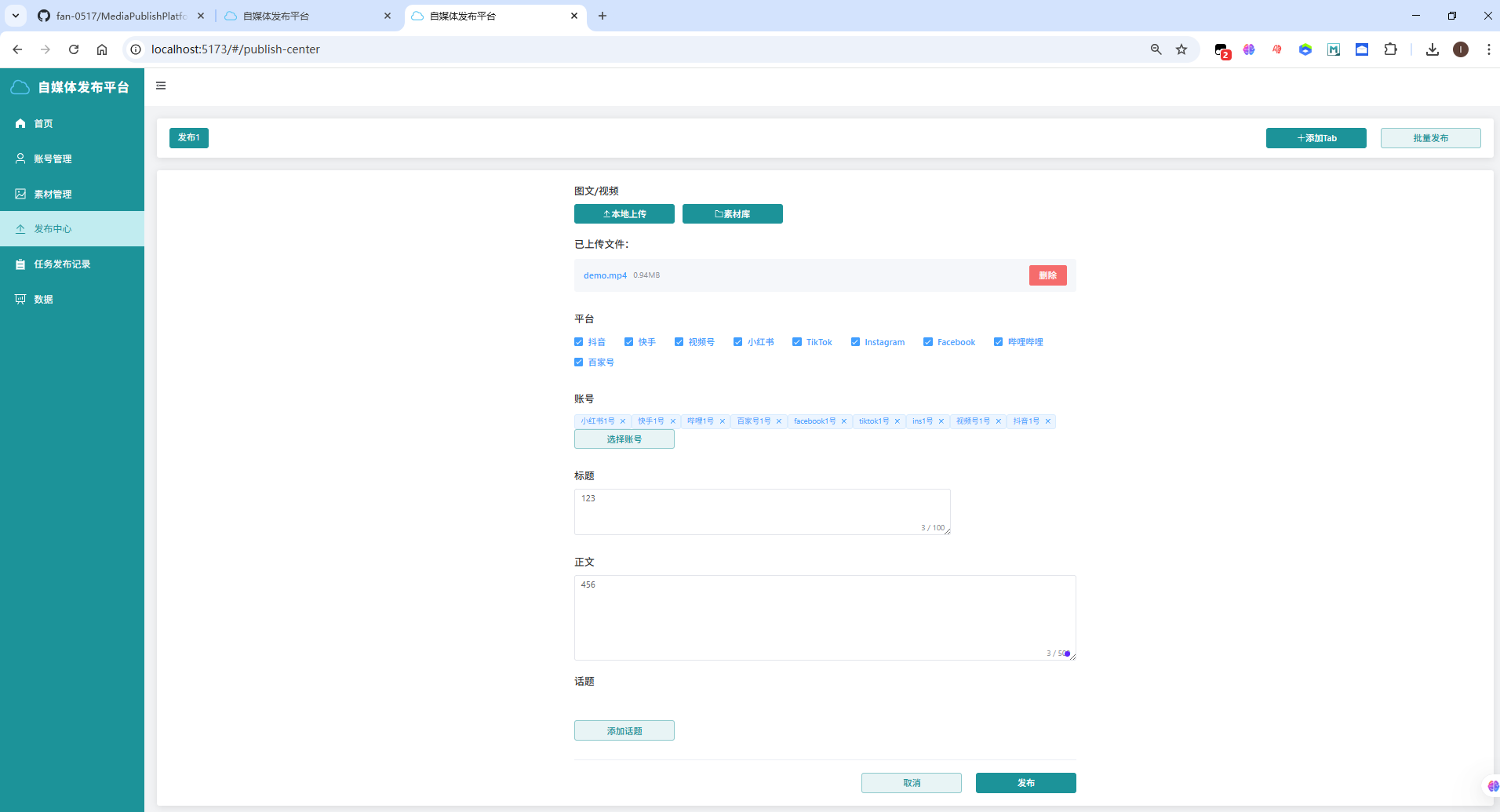The height and width of the screenshot is (812, 1500).
Task: Uncheck the TikTok platform checkbox
Action: point(797,342)
